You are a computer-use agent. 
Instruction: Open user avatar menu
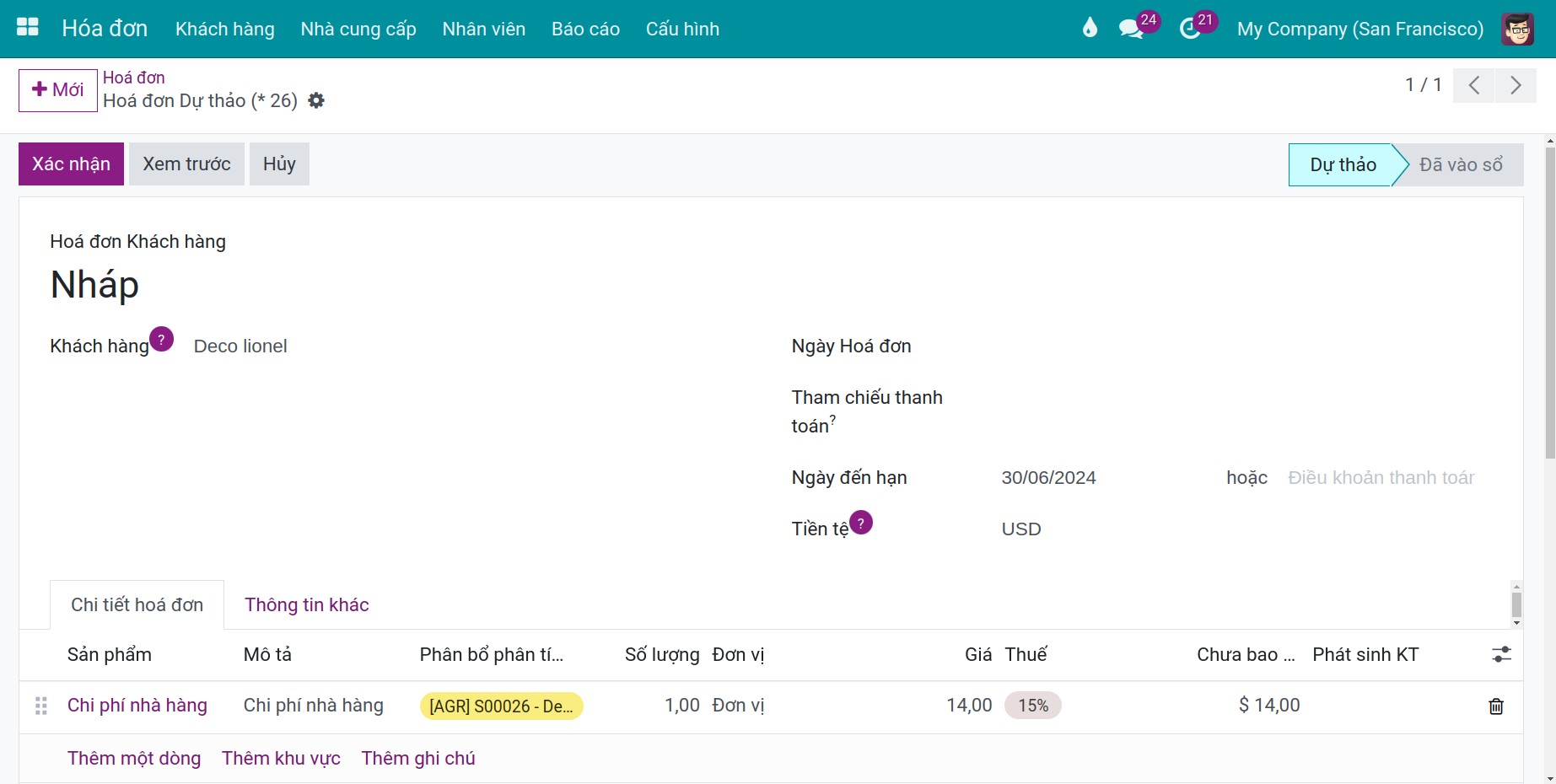[x=1517, y=29]
